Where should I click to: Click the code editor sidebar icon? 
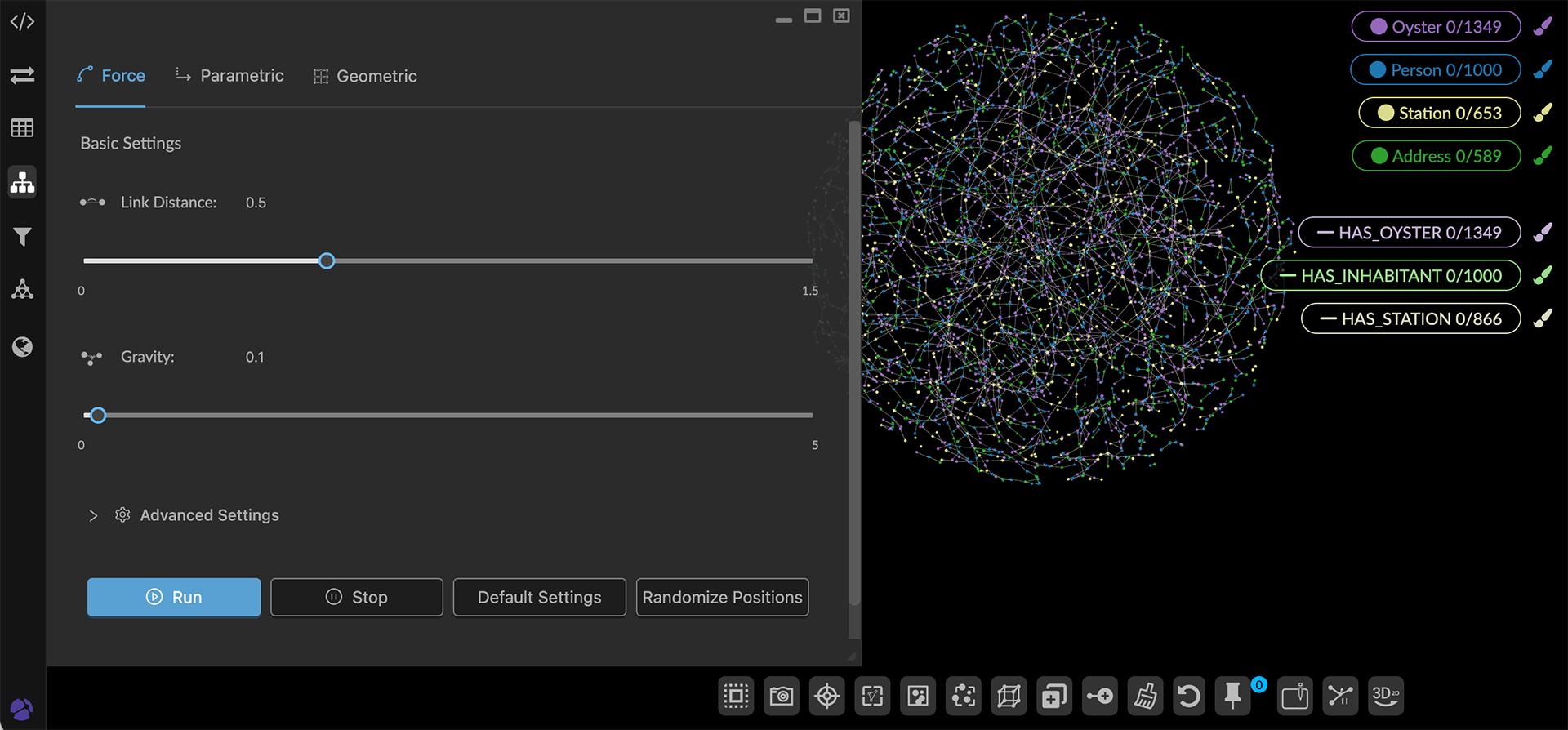tap(22, 22)
